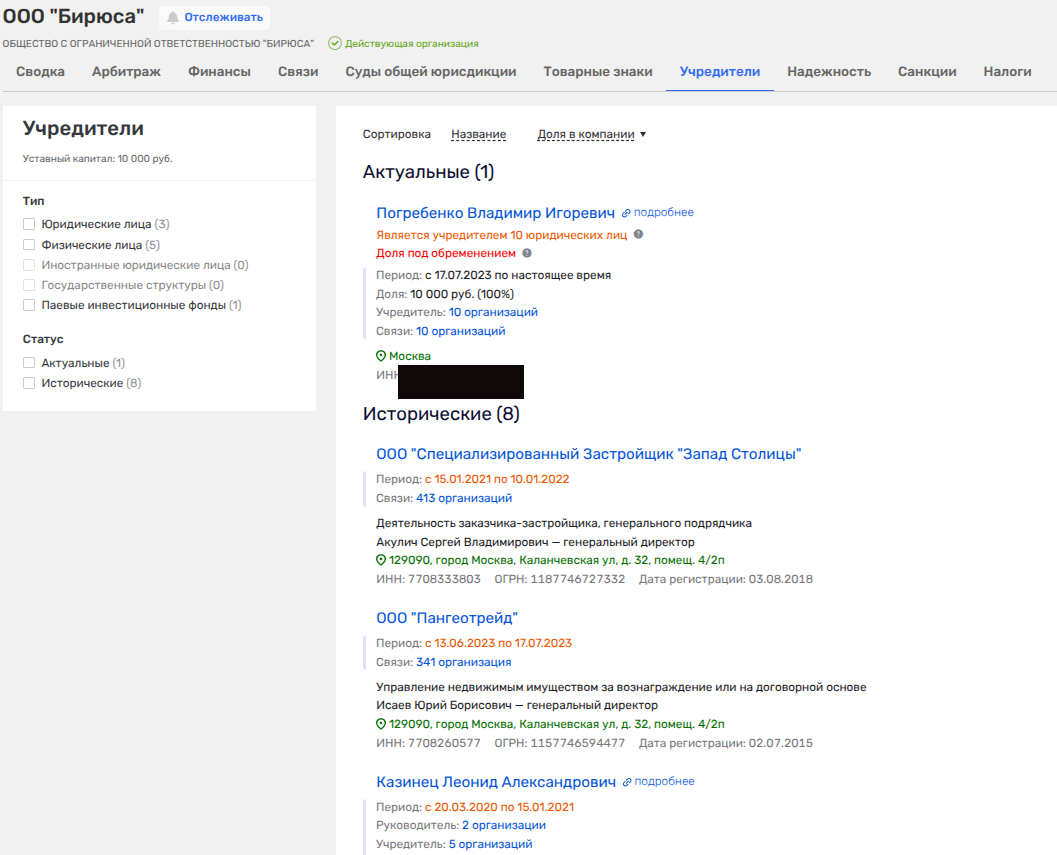Open 'Доля в компании' sort dropdown
This screenshot has height=855, width=1057.
(592, 134)
